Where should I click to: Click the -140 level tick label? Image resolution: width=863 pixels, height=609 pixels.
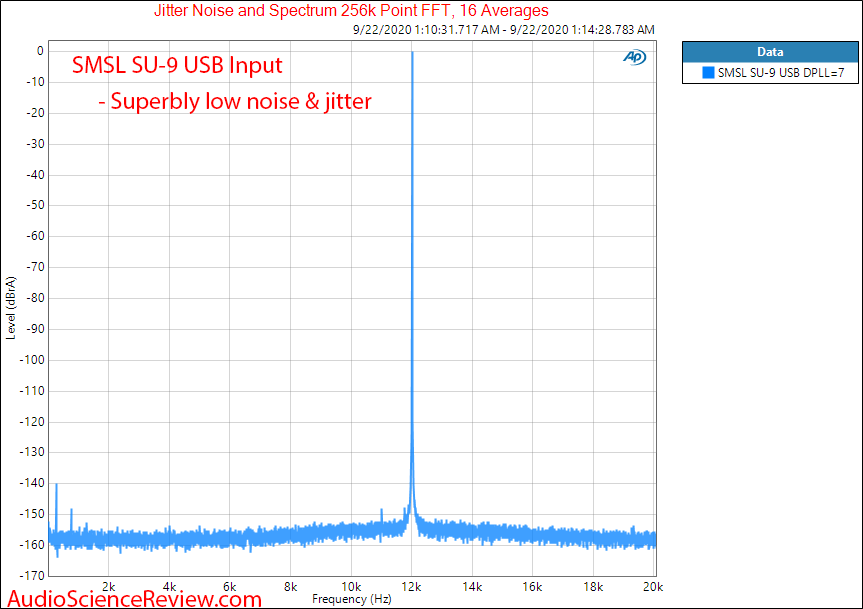[32, 483]
